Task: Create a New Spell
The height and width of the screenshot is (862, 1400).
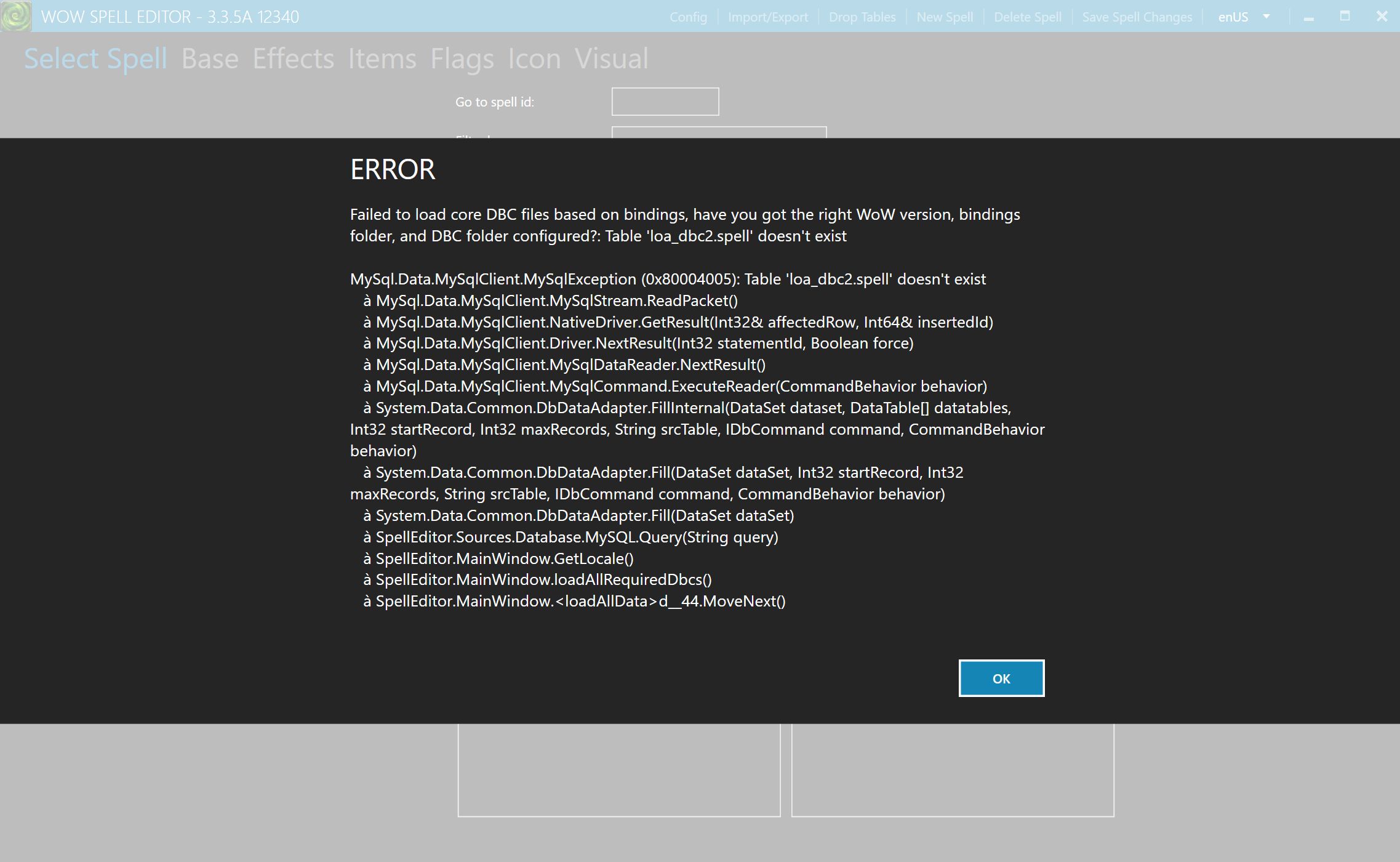Action: click(x=944, y=17)
